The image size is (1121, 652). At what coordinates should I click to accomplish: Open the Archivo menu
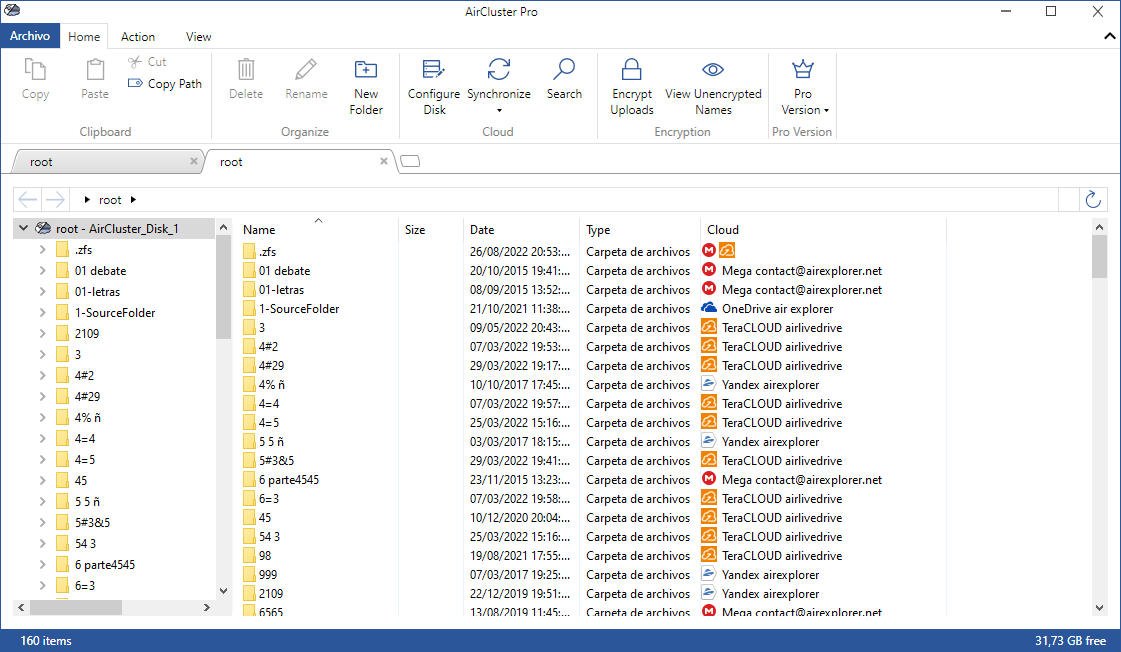click(30, 36)
